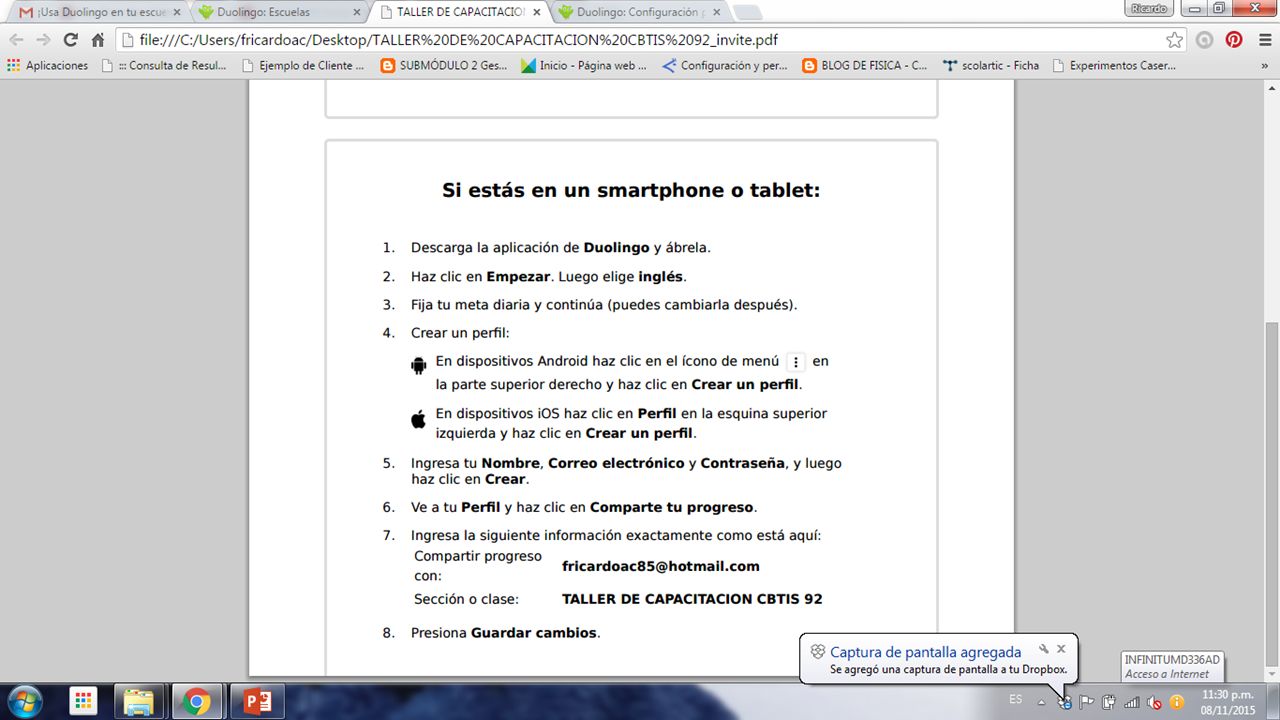Go to the Chrome home page
The width and height of the screenshot is (1280, 720).
pos(97,40)
